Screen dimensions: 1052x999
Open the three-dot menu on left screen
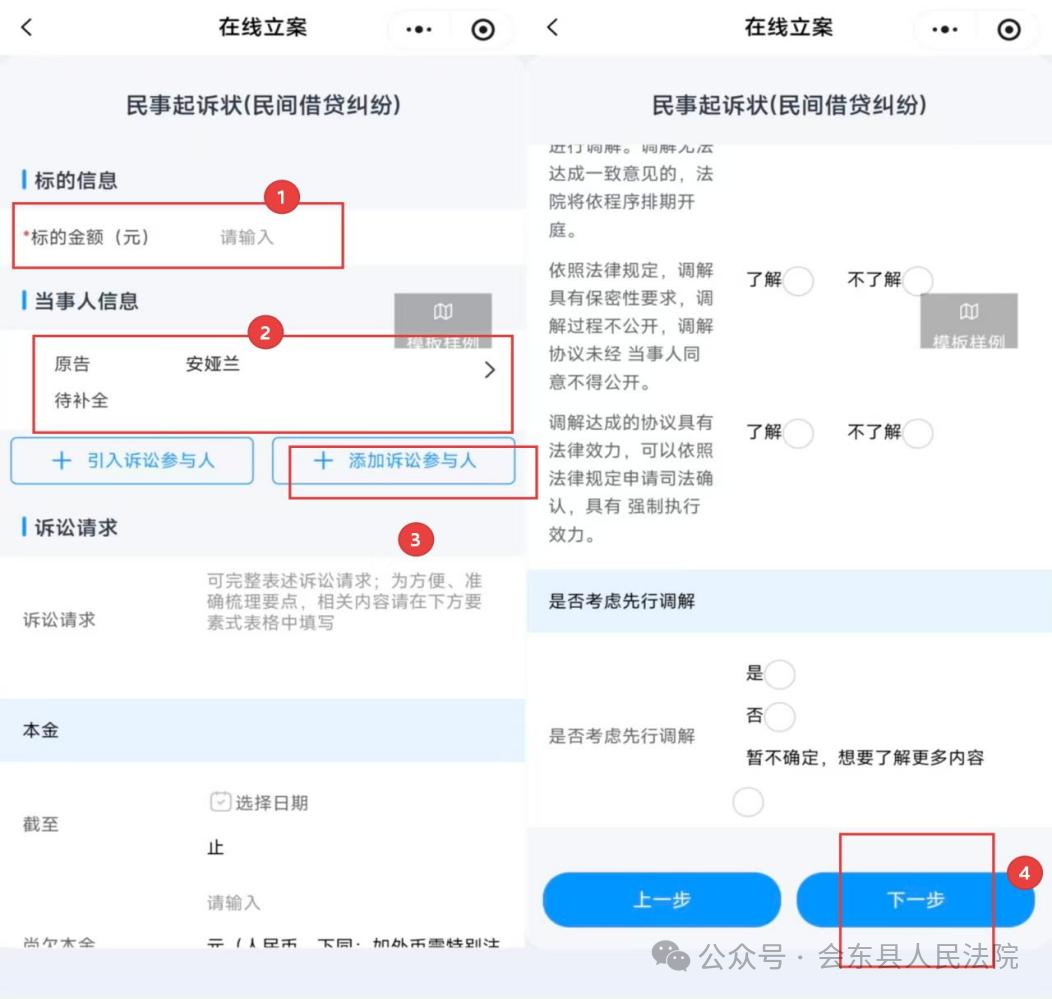coord(419,30)
